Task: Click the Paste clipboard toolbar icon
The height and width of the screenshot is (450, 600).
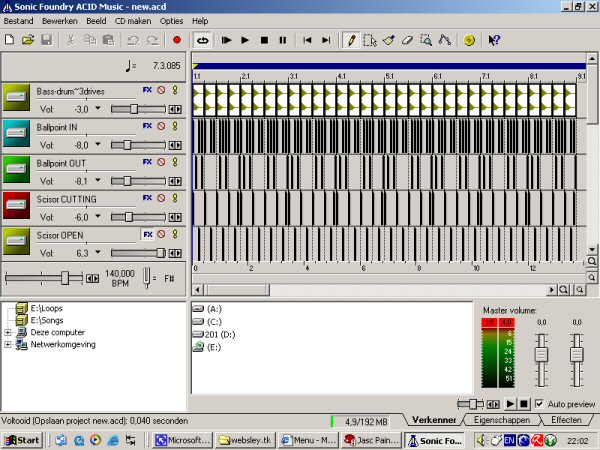Action: click(109, 40)
